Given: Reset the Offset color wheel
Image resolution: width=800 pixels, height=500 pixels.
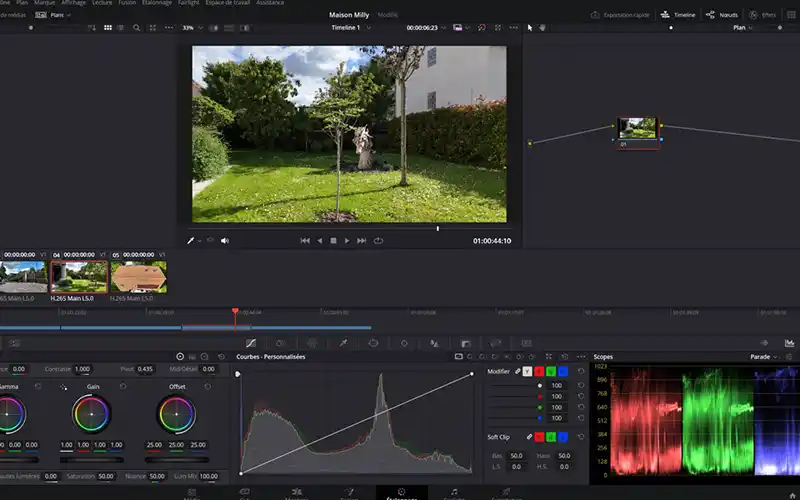Looking at the screenshot, I should [208, 387].
